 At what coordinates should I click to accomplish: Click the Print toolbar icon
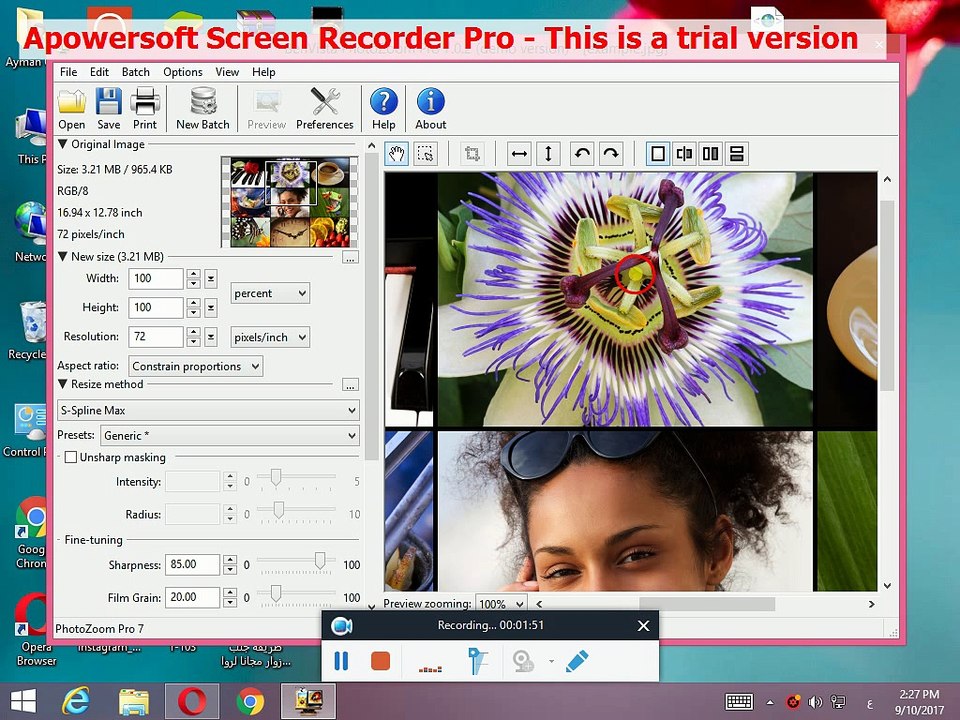[x=145, y=102]
